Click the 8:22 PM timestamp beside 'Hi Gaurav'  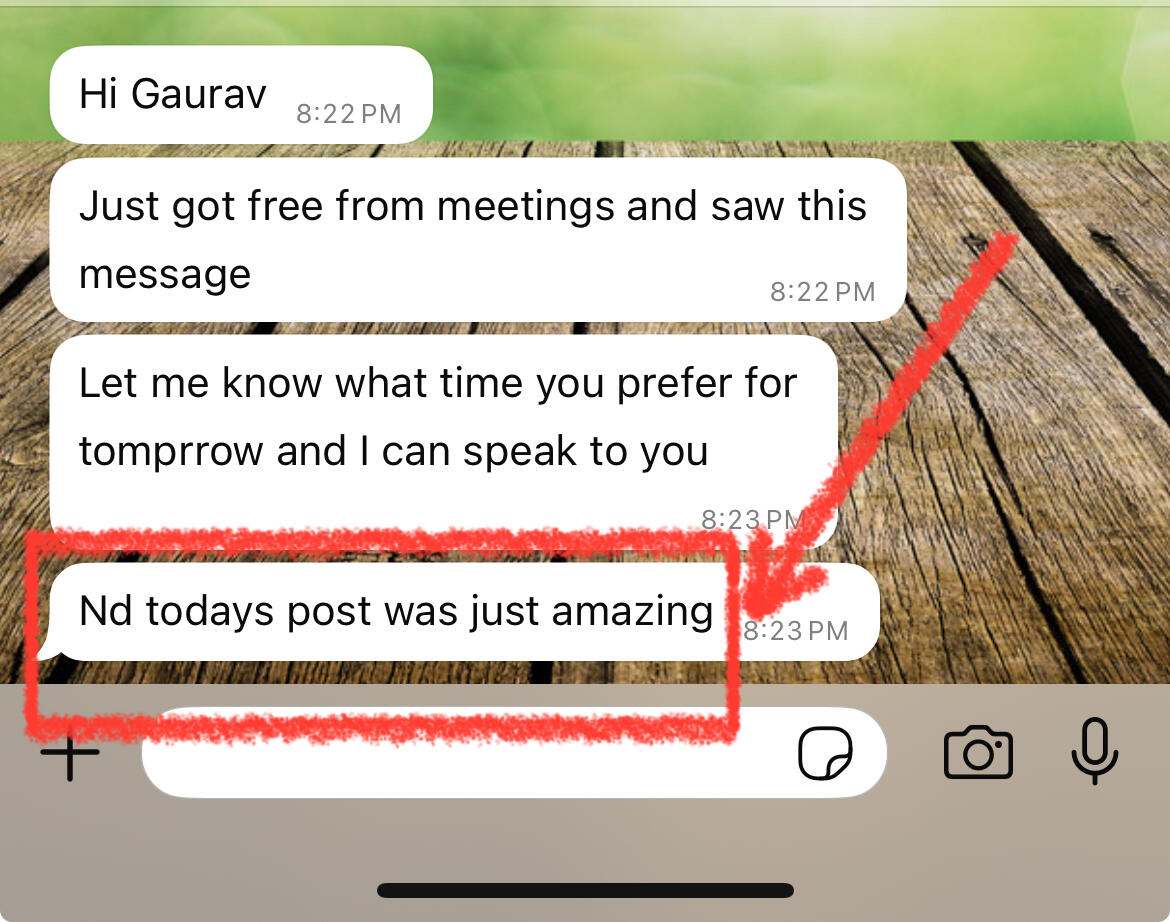[x=348, y=114]
